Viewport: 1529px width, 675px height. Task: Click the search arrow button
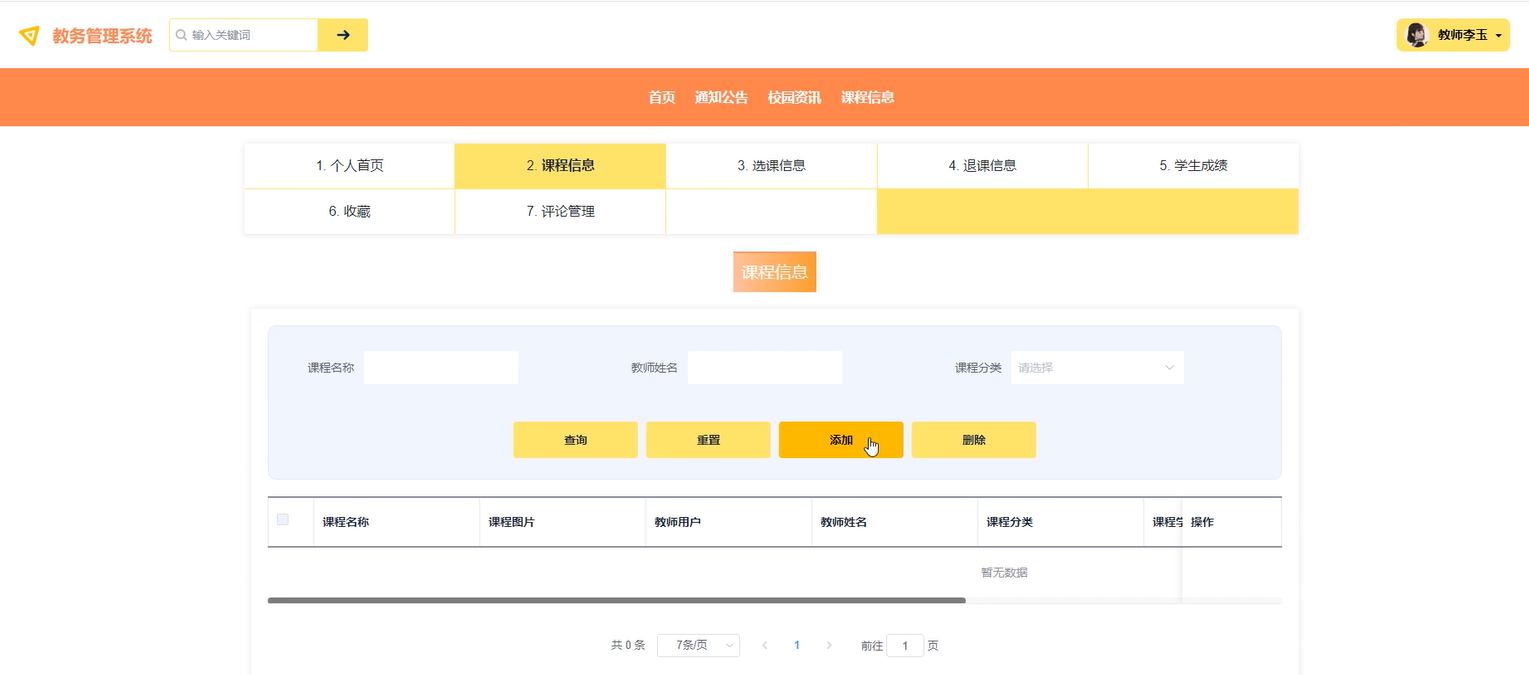coord(343,35)
